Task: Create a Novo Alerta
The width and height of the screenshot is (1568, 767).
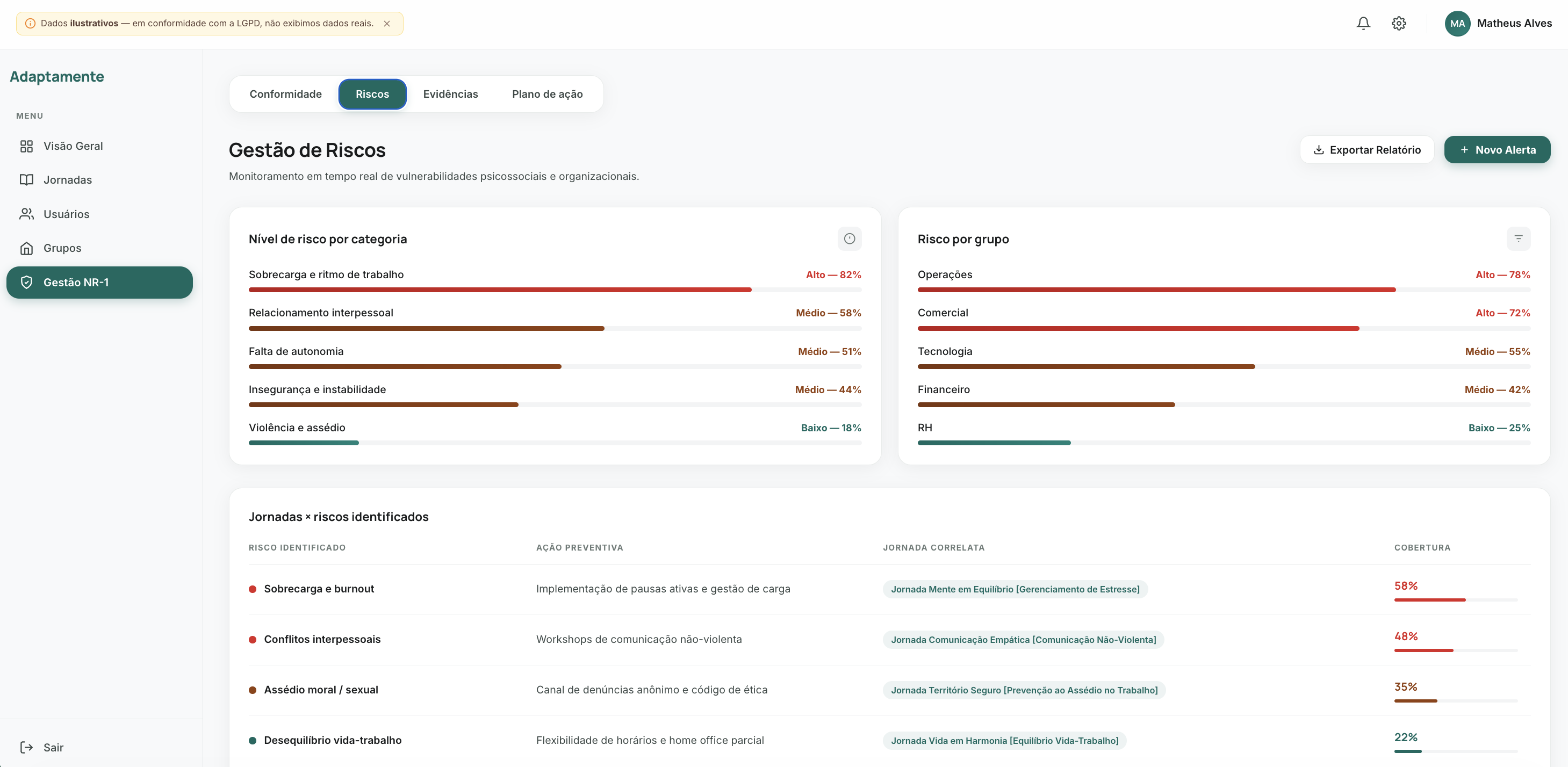Action: (1497, 150)
